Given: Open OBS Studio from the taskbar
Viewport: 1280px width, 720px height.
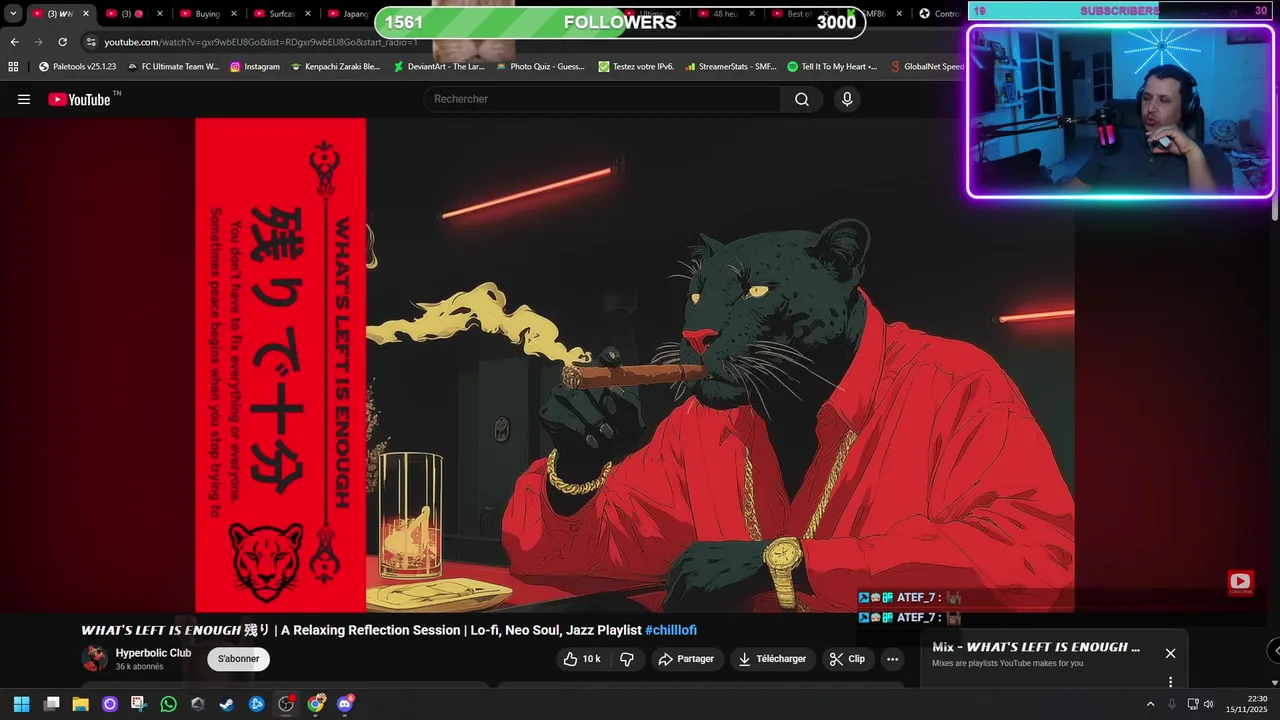Looking at the screenshot, I should tap(286, 704).
